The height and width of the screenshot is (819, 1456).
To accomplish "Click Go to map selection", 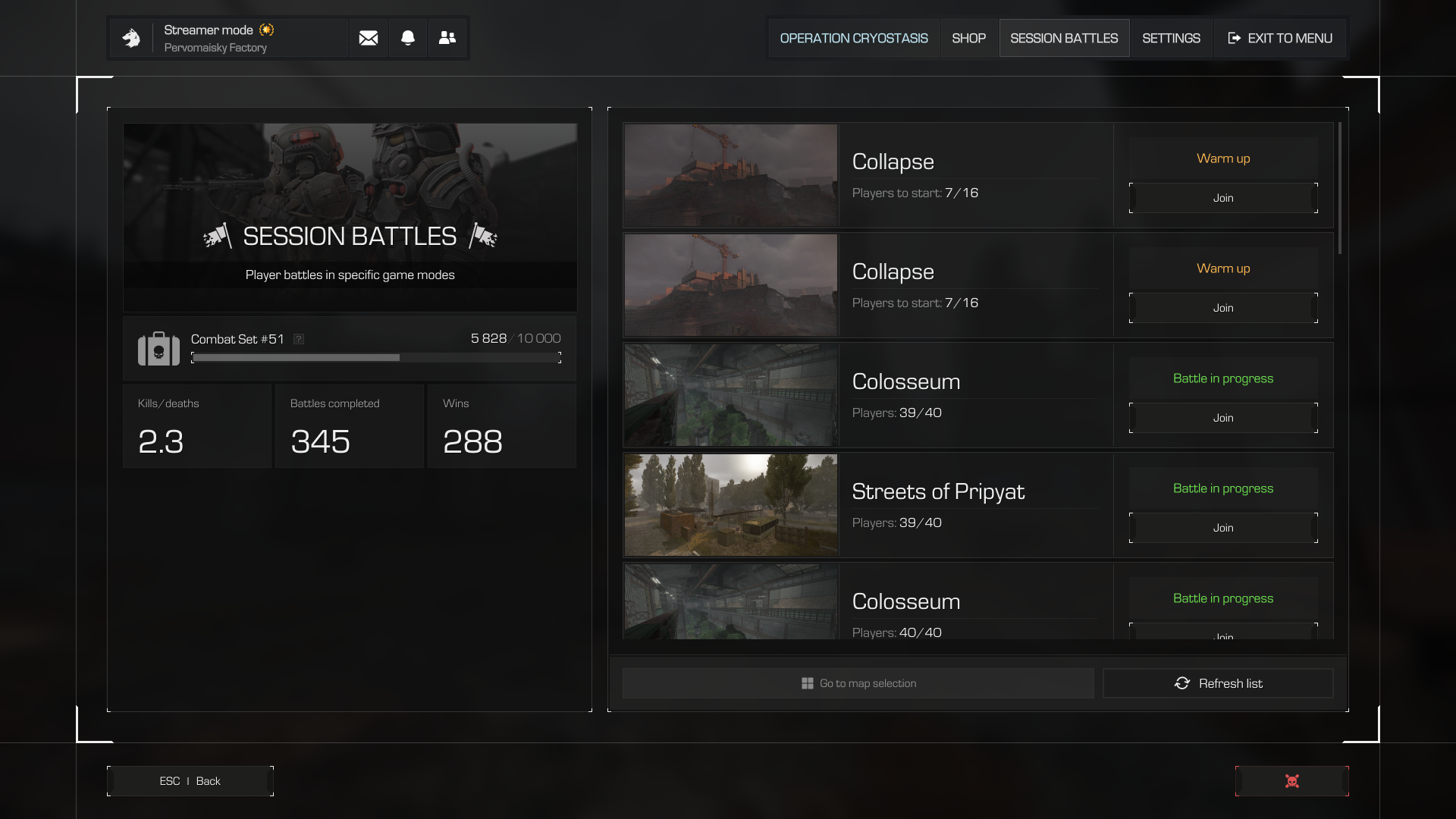I will (858, 683).
